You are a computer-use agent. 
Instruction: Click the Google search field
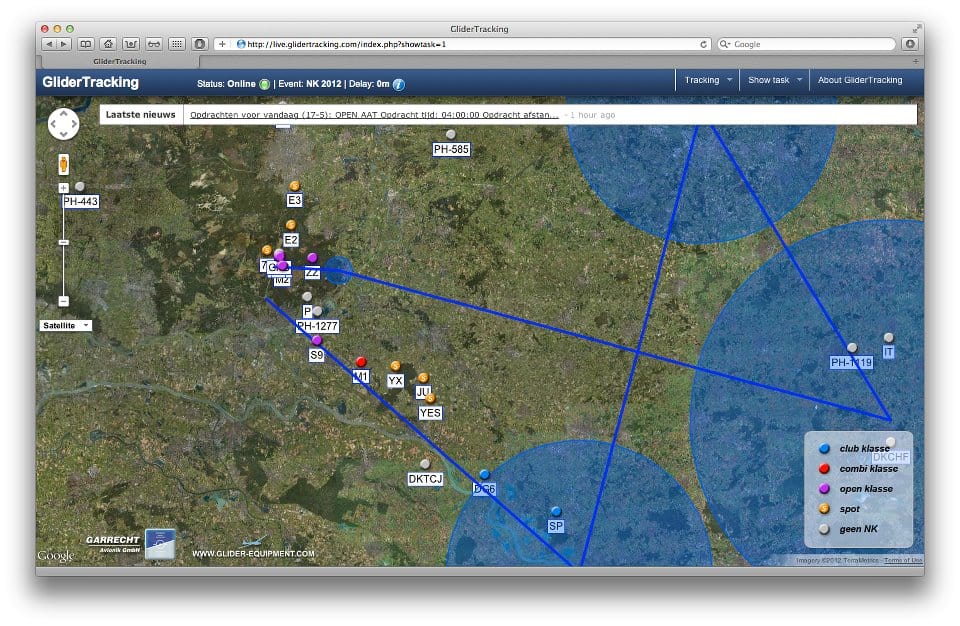807,44
